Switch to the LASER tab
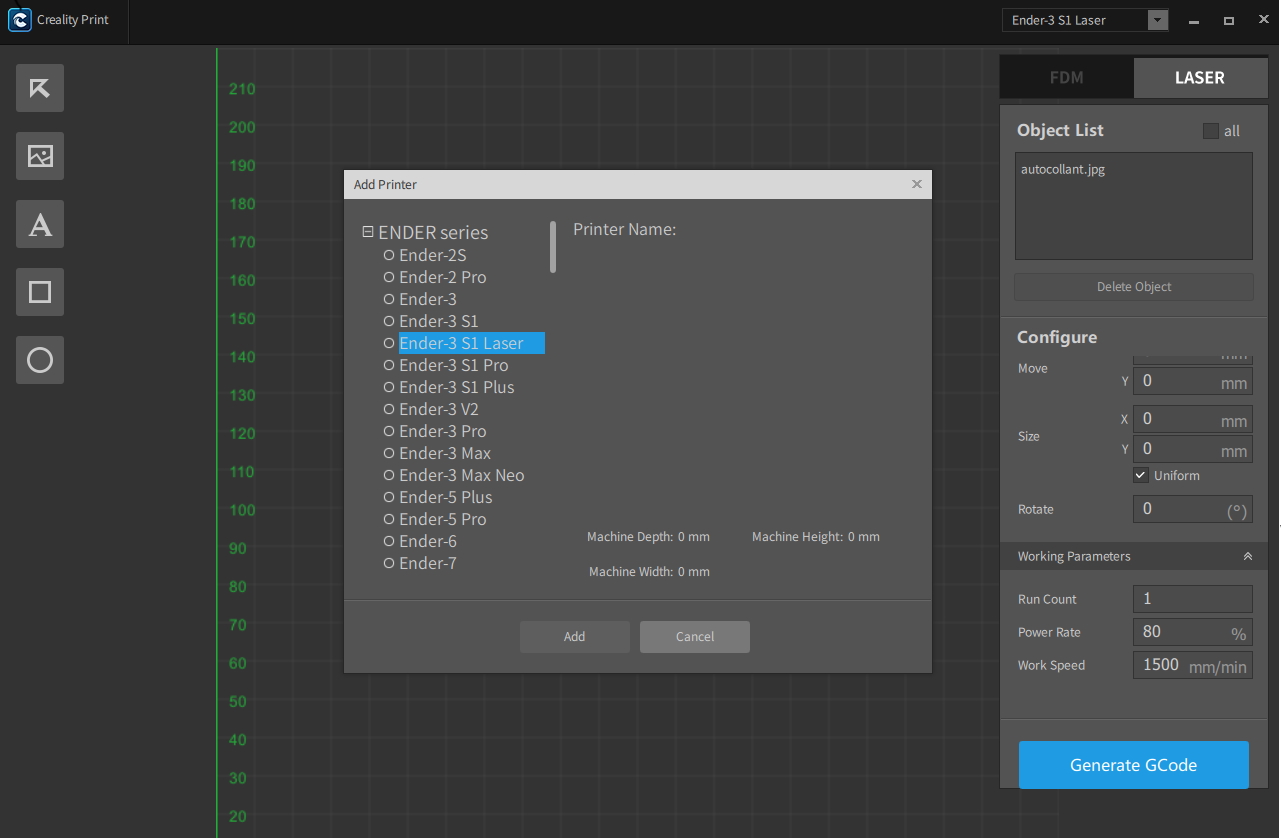 (1199, 77)
